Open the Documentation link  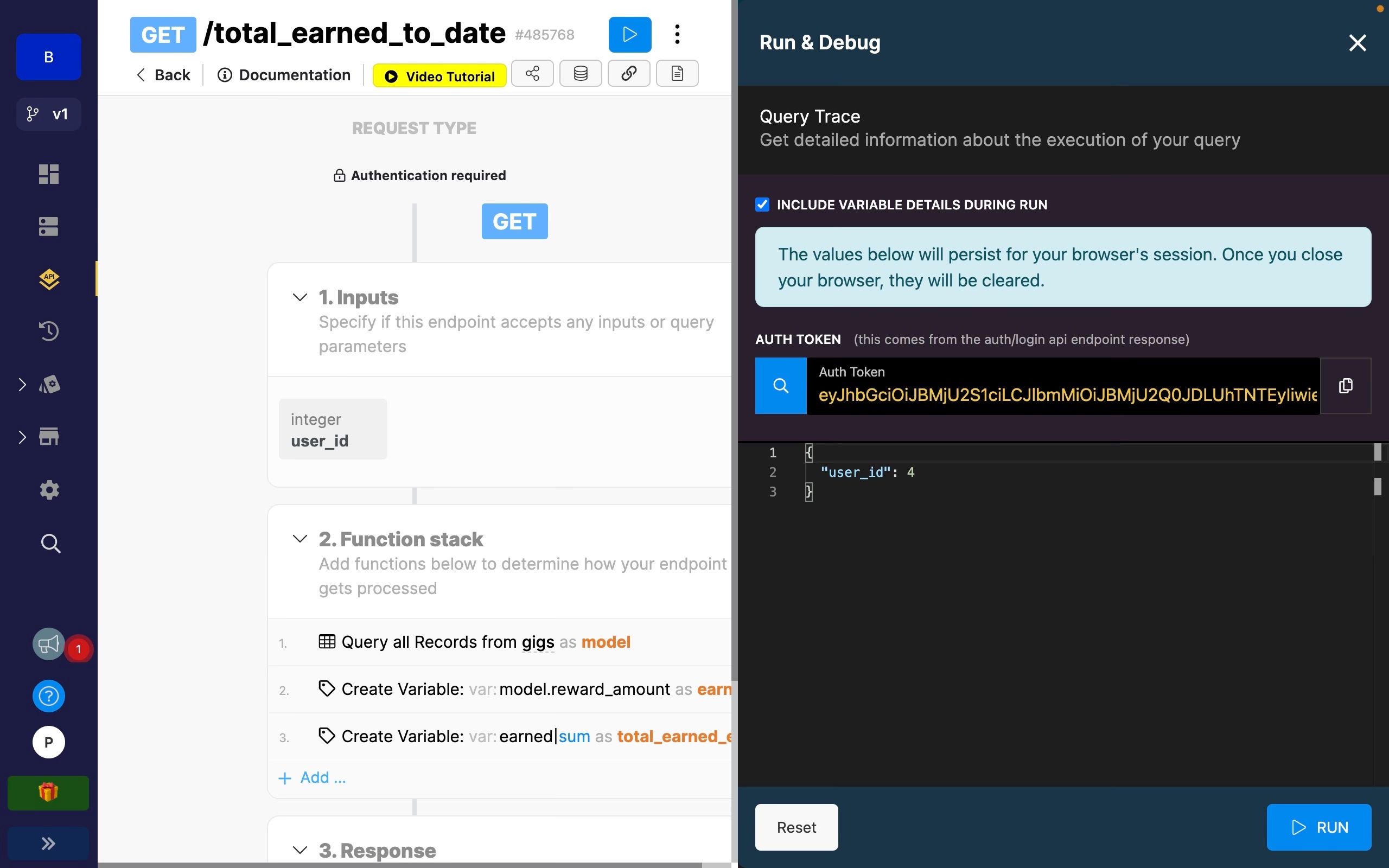[x=284, y=75]
